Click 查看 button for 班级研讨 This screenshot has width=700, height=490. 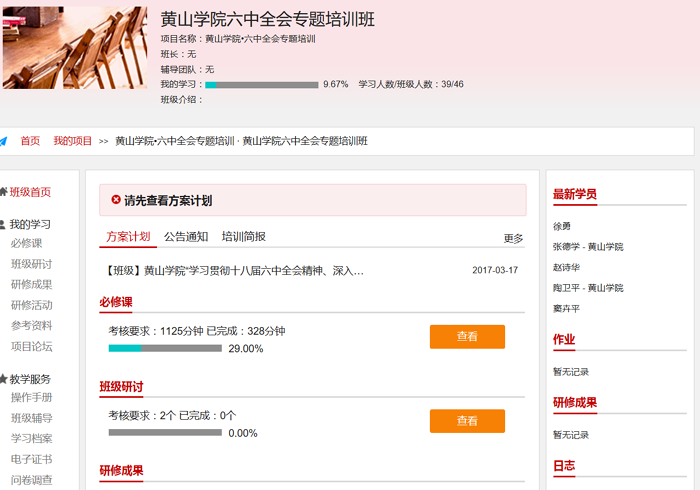click(x=467, y=421)
